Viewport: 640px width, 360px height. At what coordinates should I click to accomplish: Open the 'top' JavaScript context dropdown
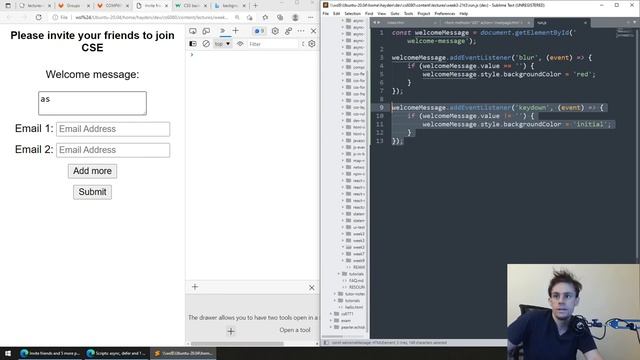(222, 44)
